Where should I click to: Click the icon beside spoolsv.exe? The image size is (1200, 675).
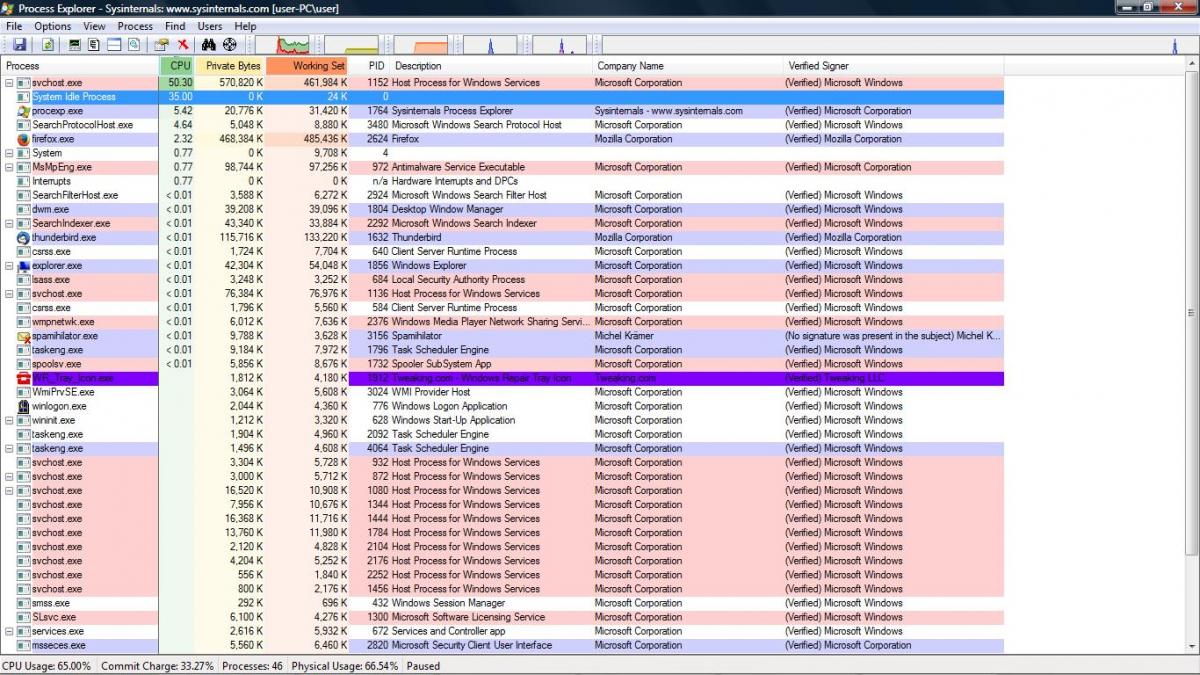click(x=24, y=364)
